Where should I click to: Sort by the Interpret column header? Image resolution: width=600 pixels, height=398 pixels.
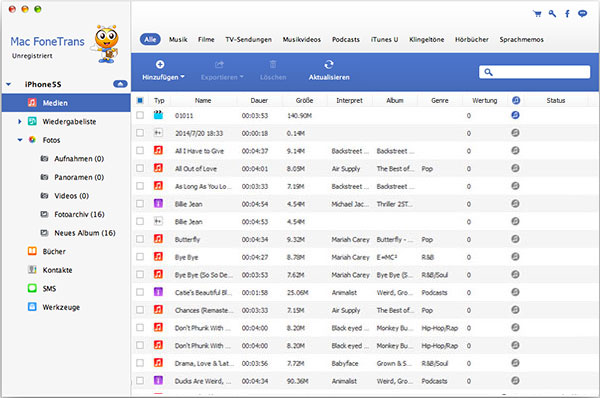click(x=349, y=100)
